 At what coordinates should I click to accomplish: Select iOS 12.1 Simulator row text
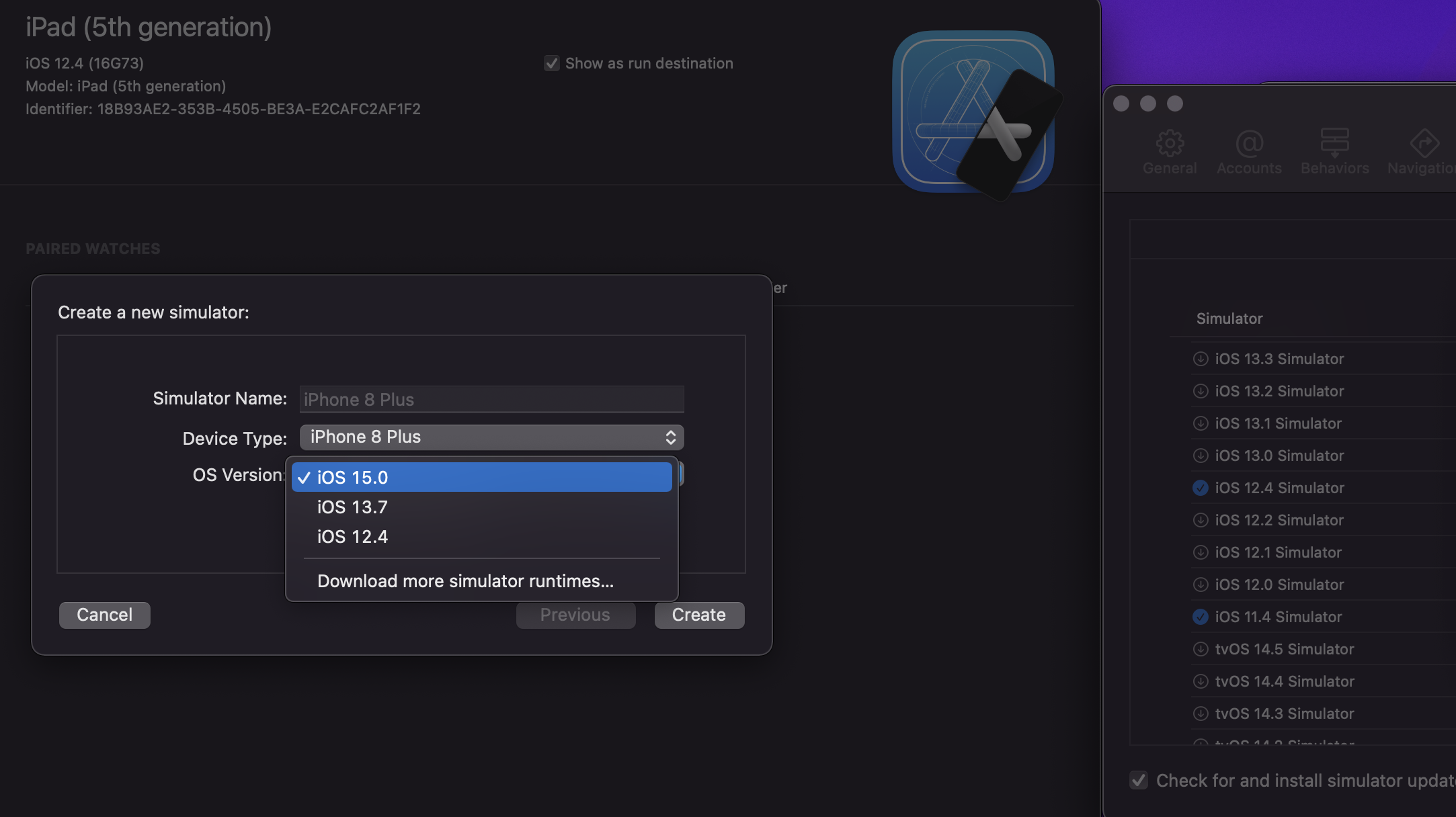(x=1278, y=552)
